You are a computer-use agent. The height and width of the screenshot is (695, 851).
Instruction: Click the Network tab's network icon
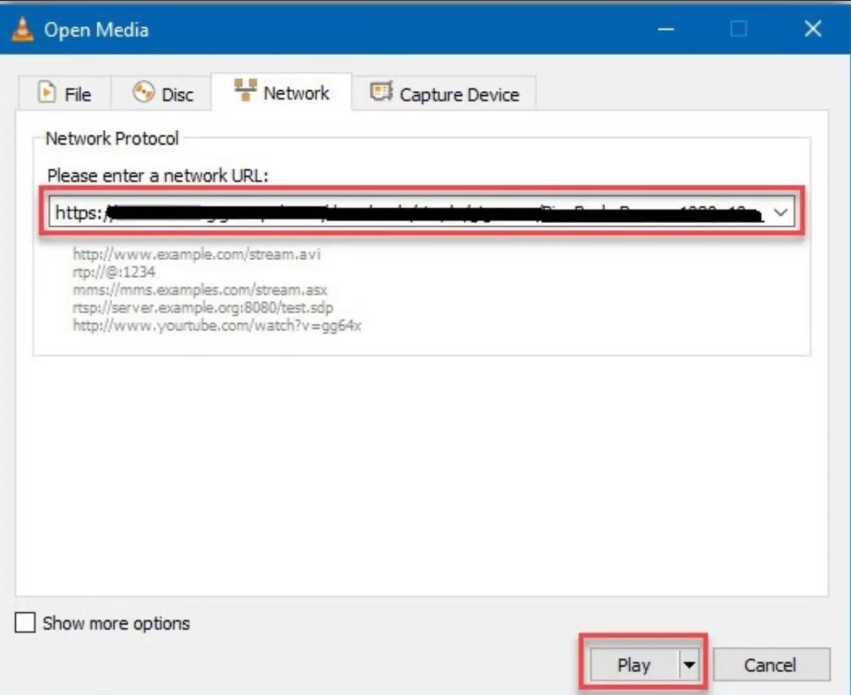[245, 91]
